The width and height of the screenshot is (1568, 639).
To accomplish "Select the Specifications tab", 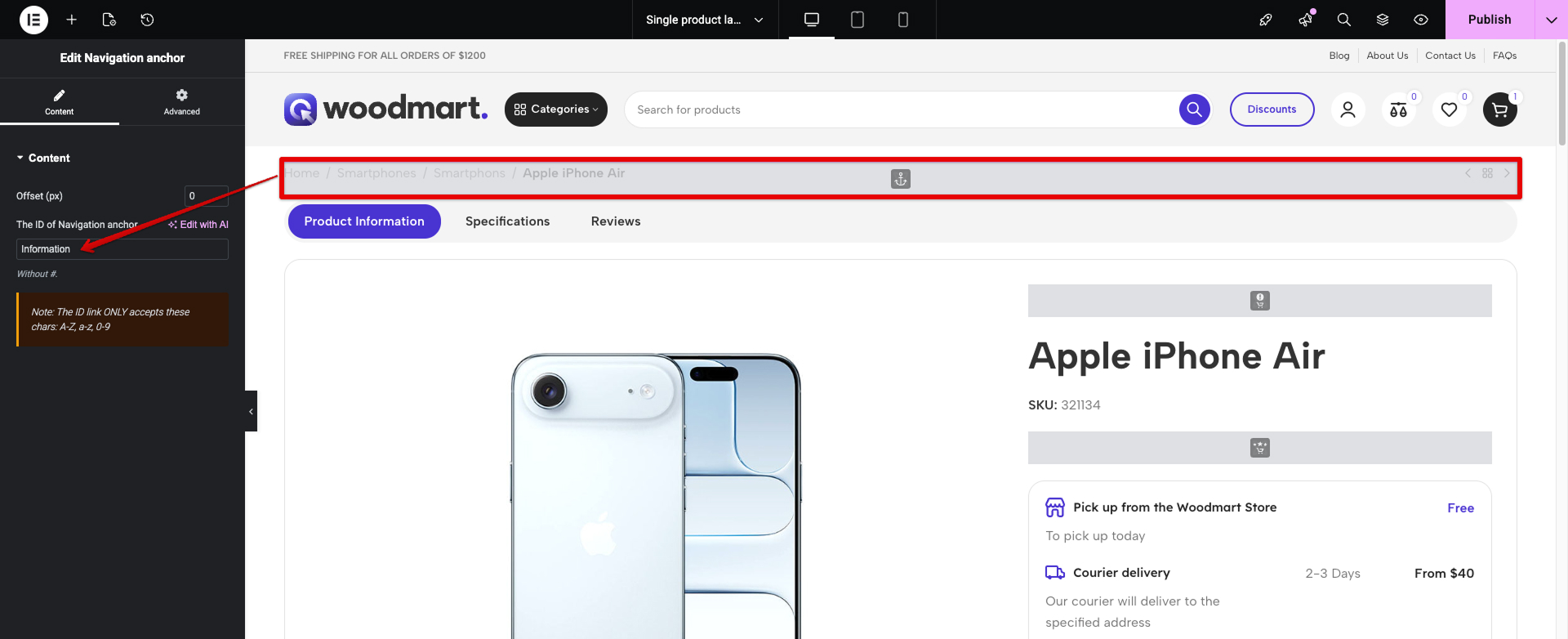I will click(507, 221).
